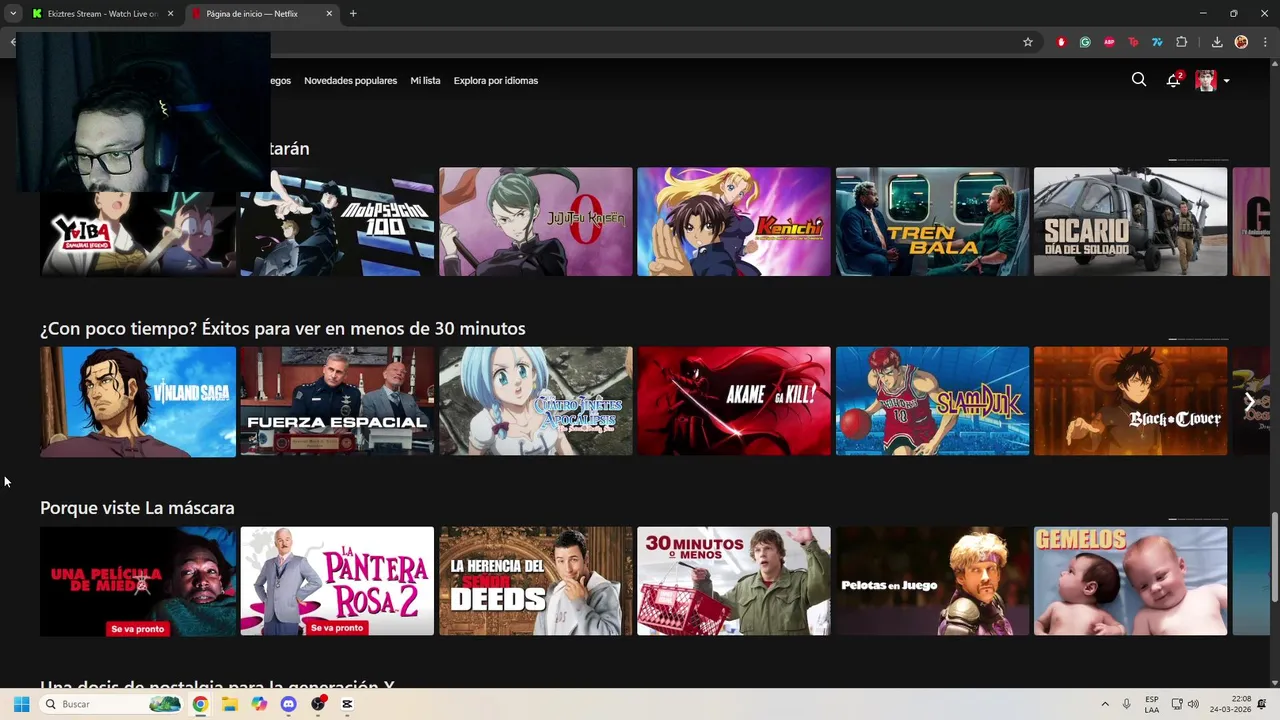Expand the Netflix profile dropdown caret
The width and height of the screenshot is (1280, 720).
point(1226,81)
